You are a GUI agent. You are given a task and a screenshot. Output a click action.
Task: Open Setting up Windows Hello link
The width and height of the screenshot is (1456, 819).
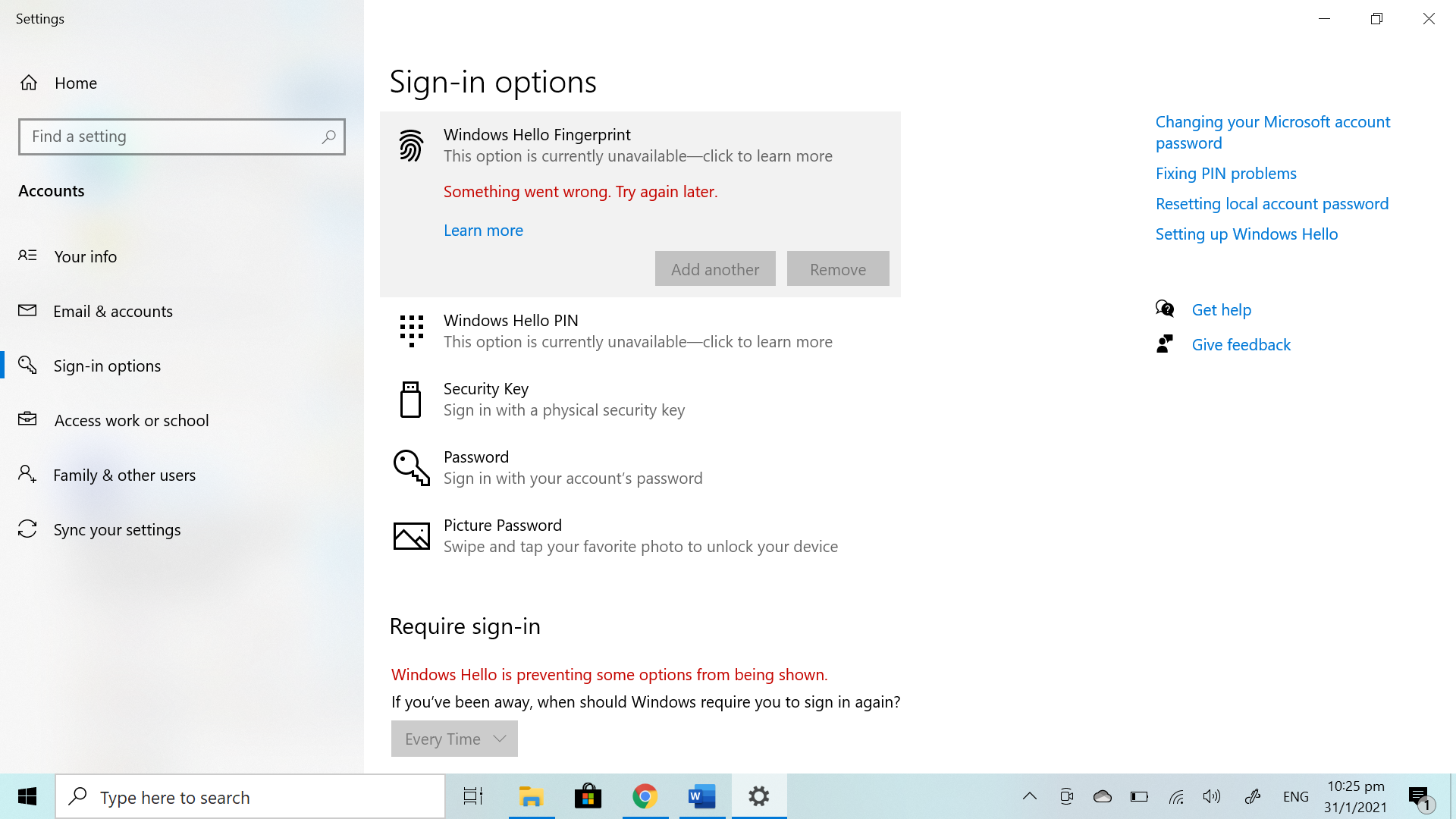coord(1246,234)
